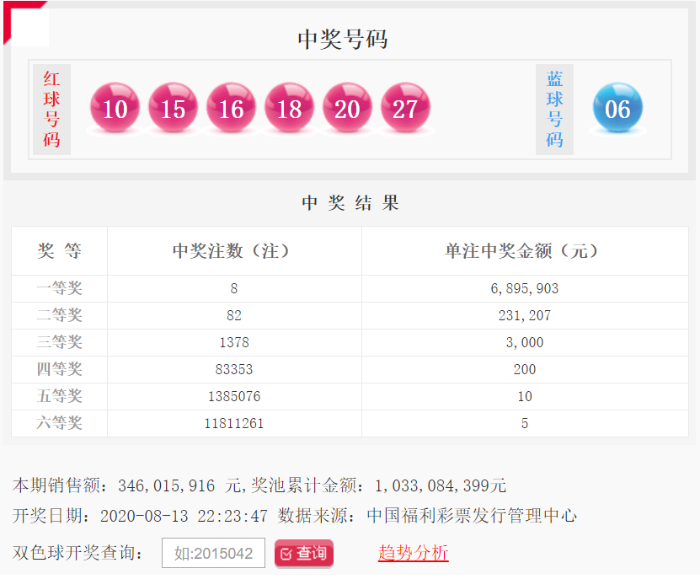Click the 蓝球号码 blue label

[554, 109]
